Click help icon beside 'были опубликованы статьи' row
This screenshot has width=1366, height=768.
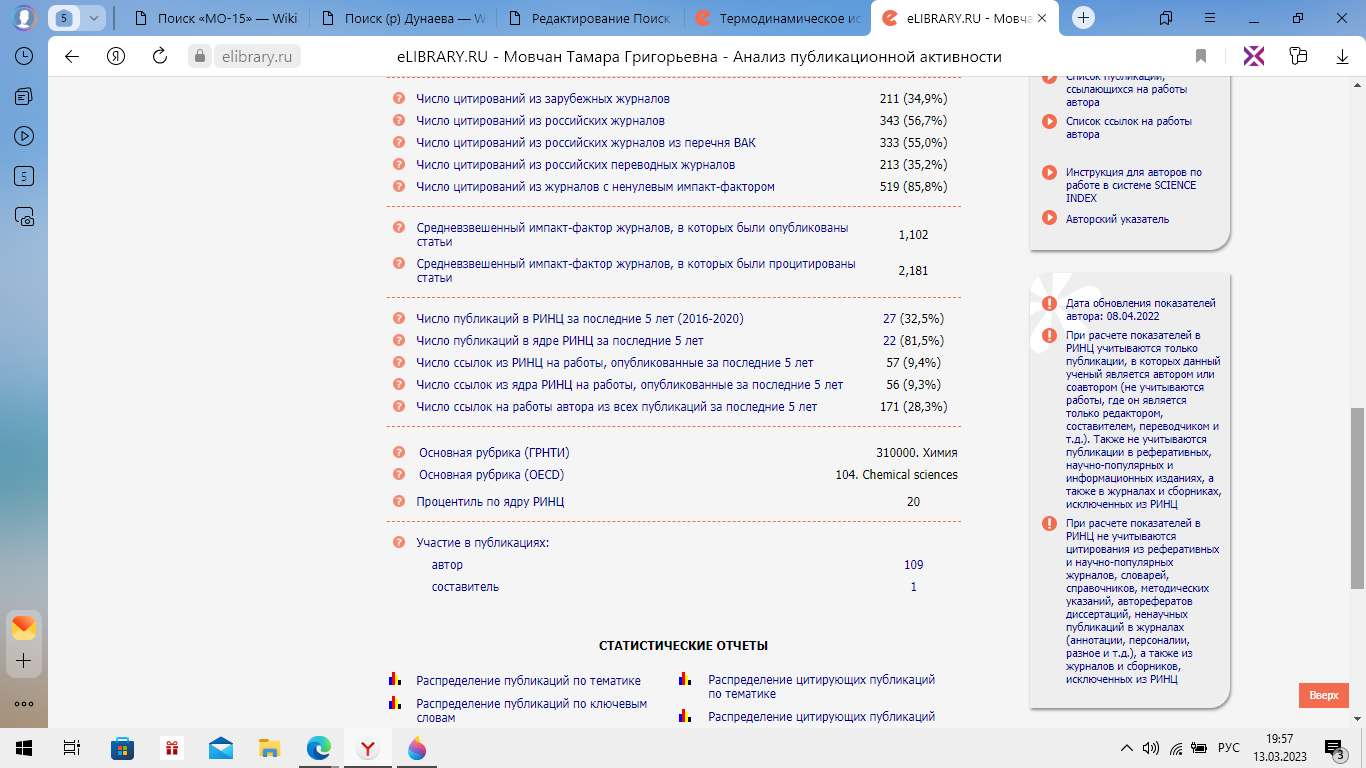pos(398,227)
